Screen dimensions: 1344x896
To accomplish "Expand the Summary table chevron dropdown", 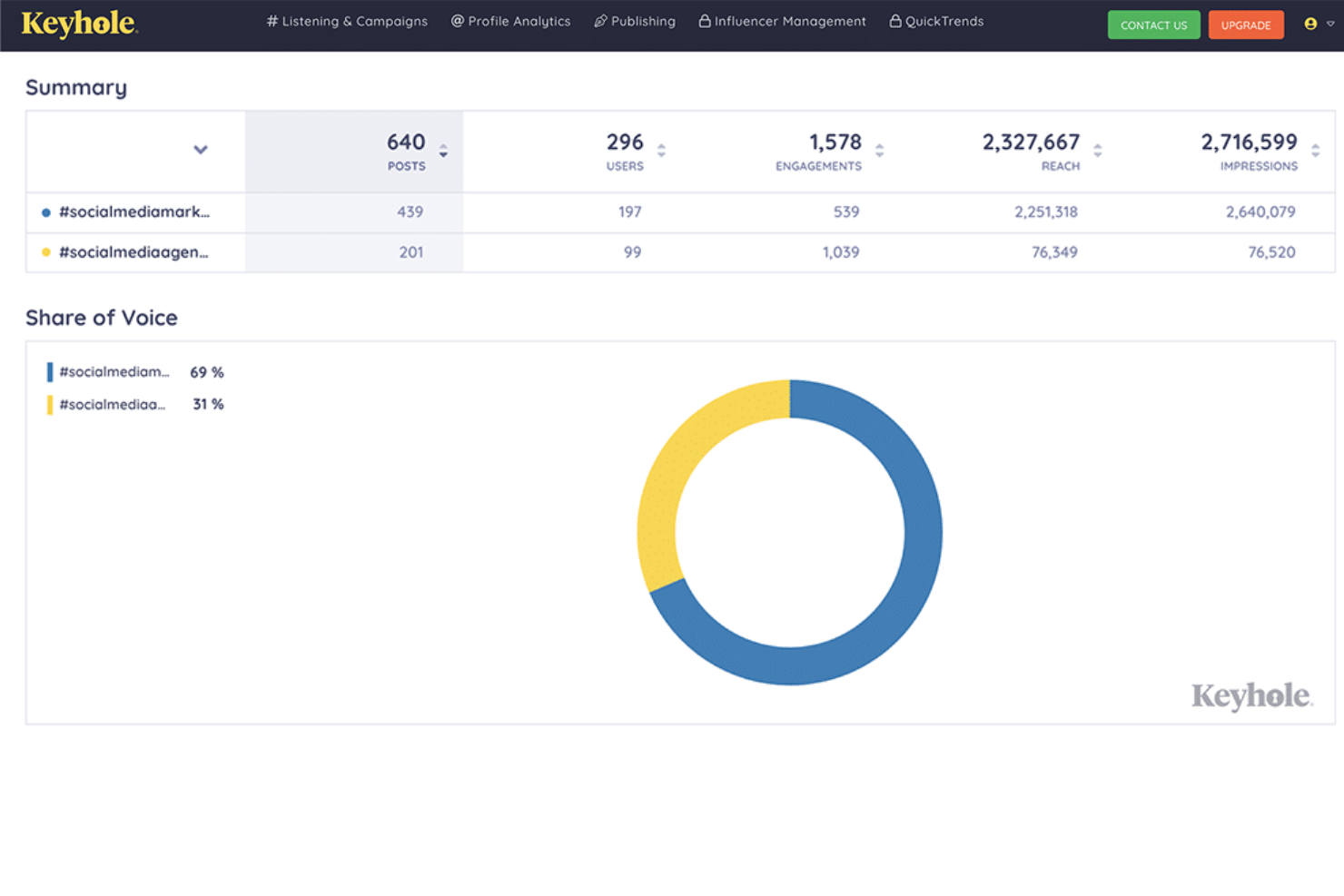I will coord(201,150).
